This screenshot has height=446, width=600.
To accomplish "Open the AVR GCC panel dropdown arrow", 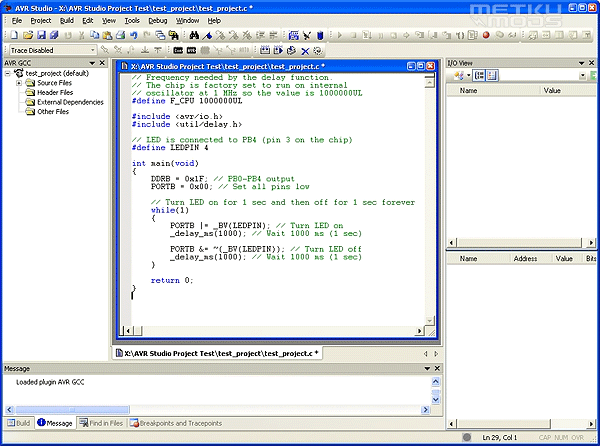I will tap(92, 63).
